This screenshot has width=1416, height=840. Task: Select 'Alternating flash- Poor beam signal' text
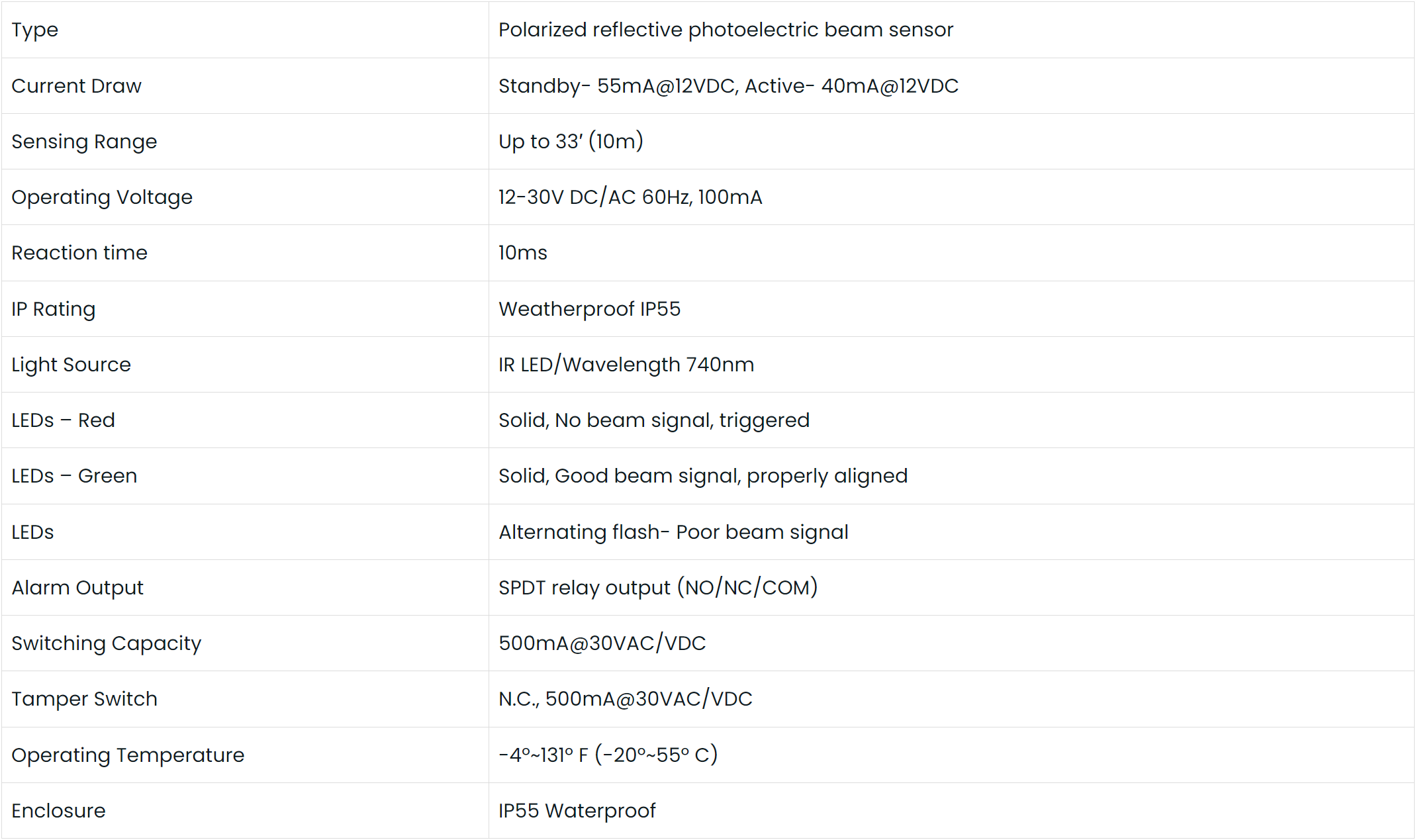pos(673,532)
